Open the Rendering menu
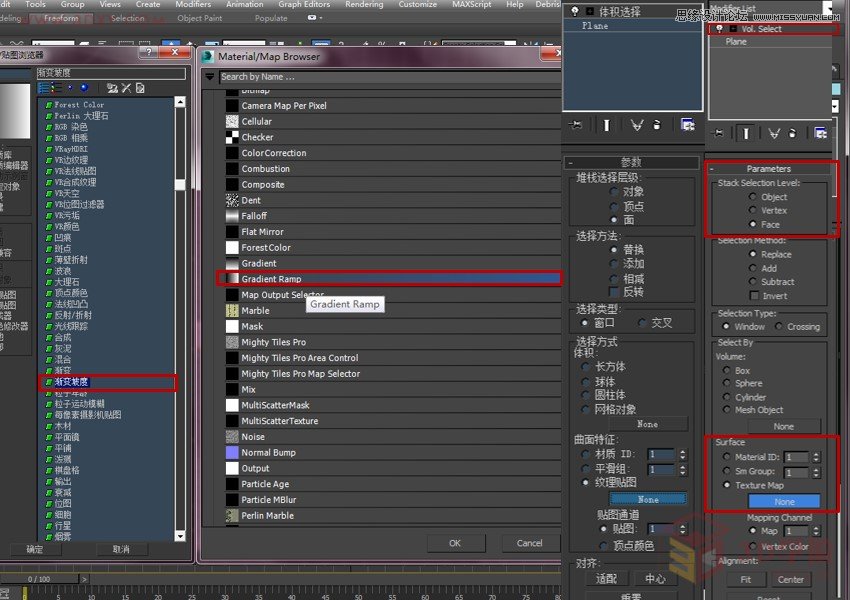The width and height of the screenshot is (850, 600). (363, 5)
